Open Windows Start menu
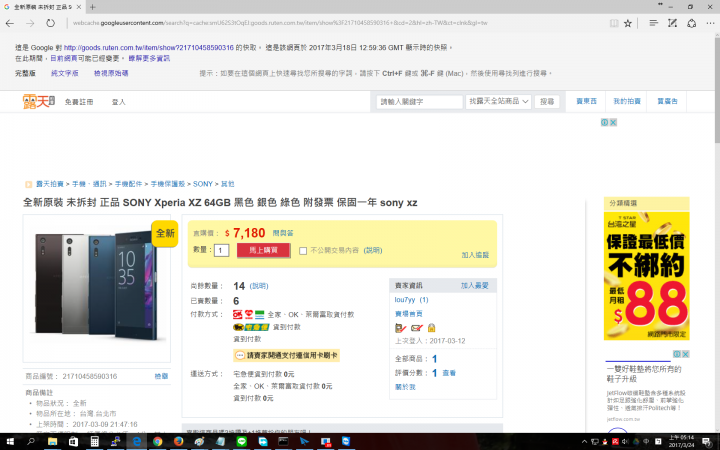 point(10,442)
